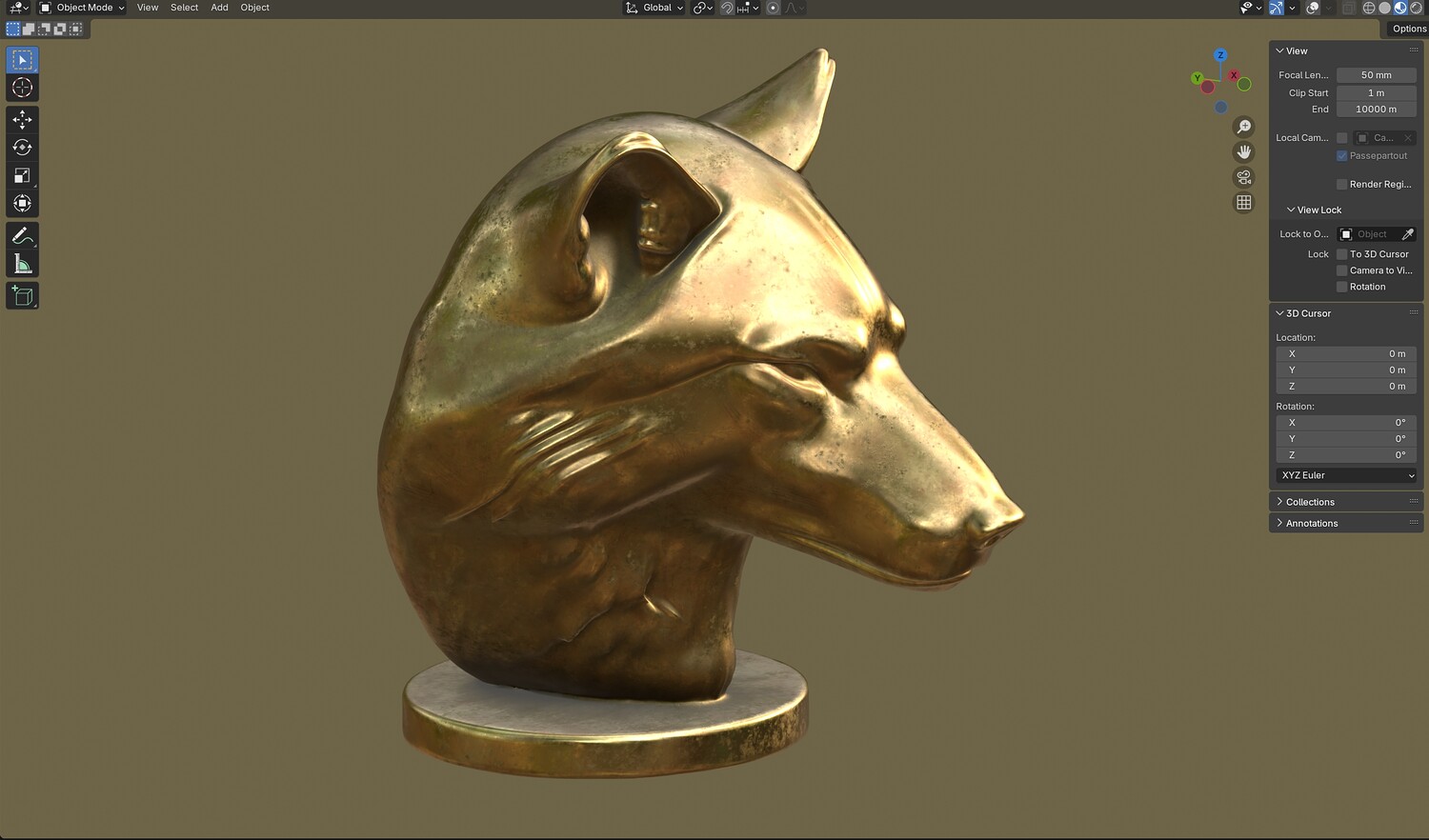This screenshot has height=840, width=1429.
Task: Click the eyedropper next to Lock to Object
Action: coord(1408,234)
